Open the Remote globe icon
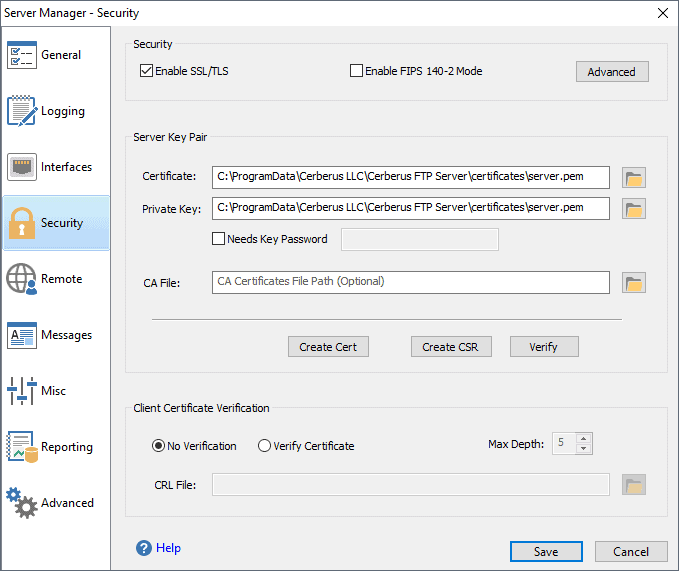Image resolution: width=679 pixels, height=571 pixels. pos(22,279)
